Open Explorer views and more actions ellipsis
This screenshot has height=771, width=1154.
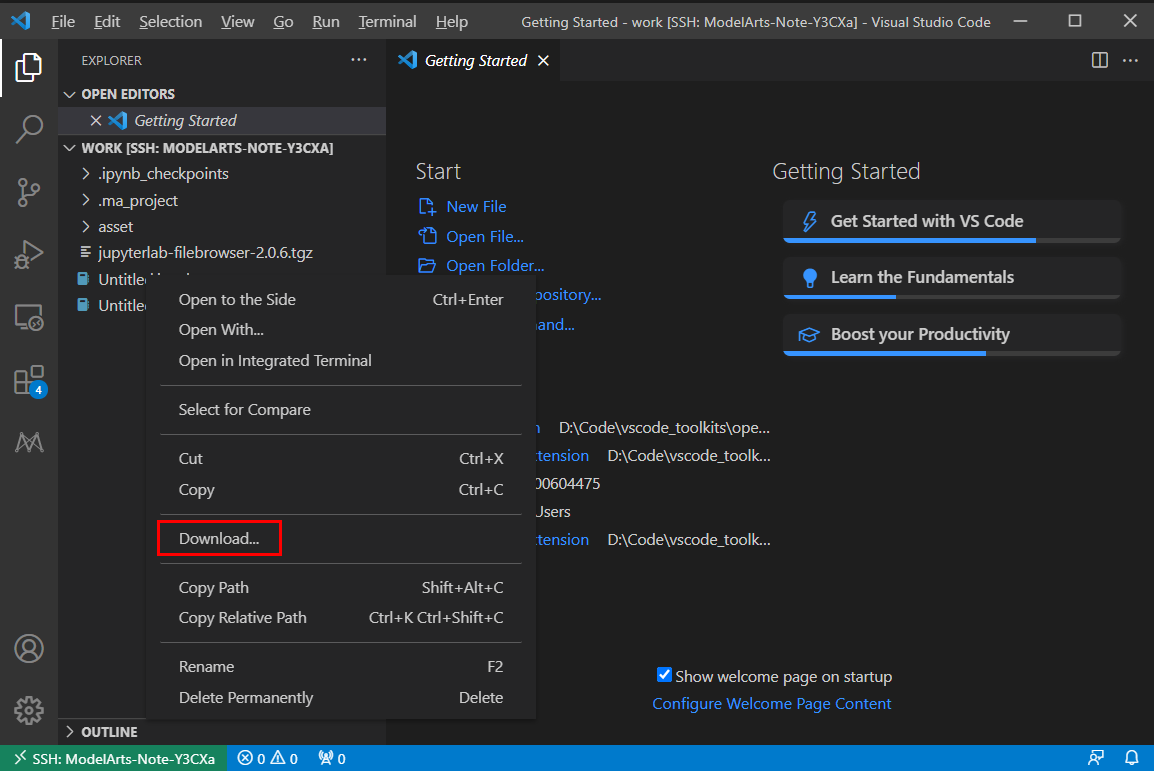click(358, 60)
